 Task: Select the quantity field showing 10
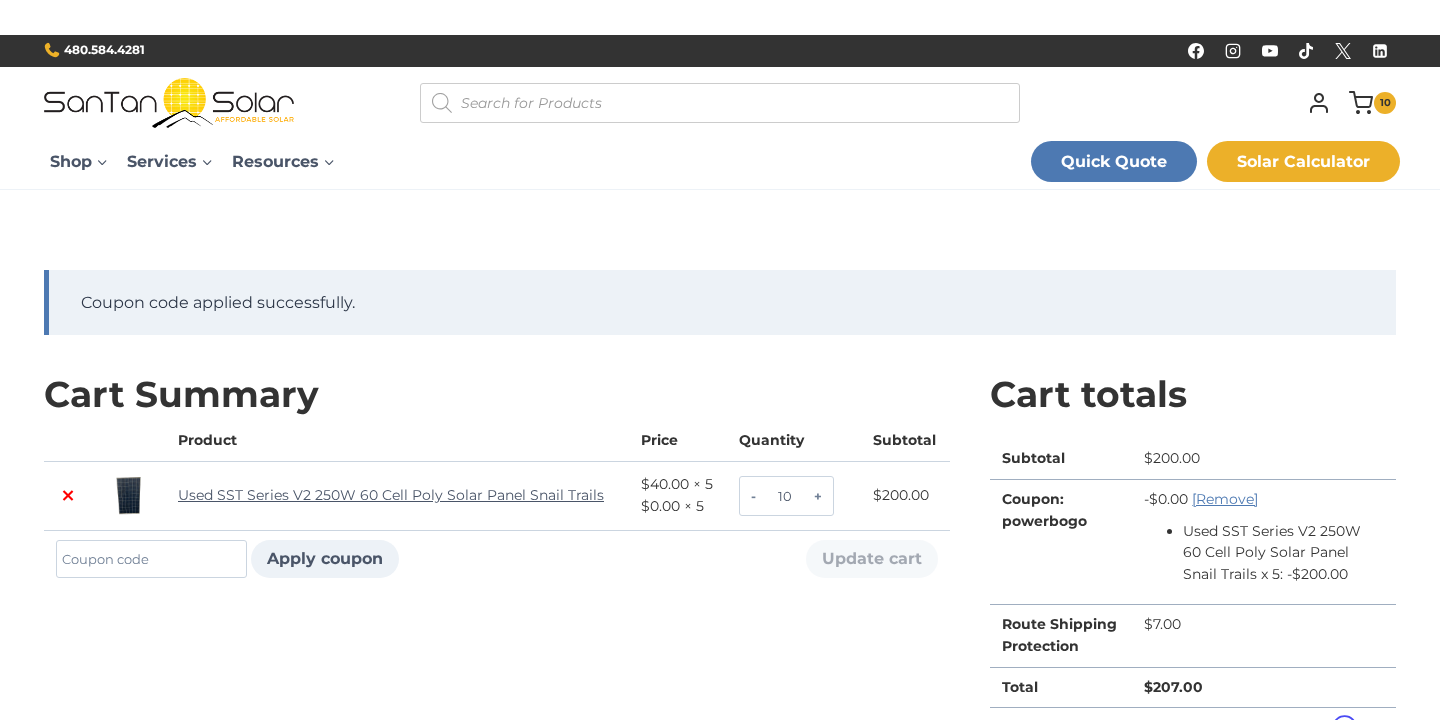(x=785, y=496)
